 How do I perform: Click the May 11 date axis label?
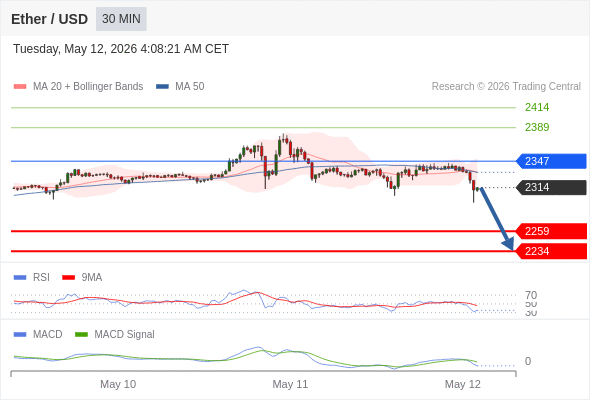tap(290, 384)
